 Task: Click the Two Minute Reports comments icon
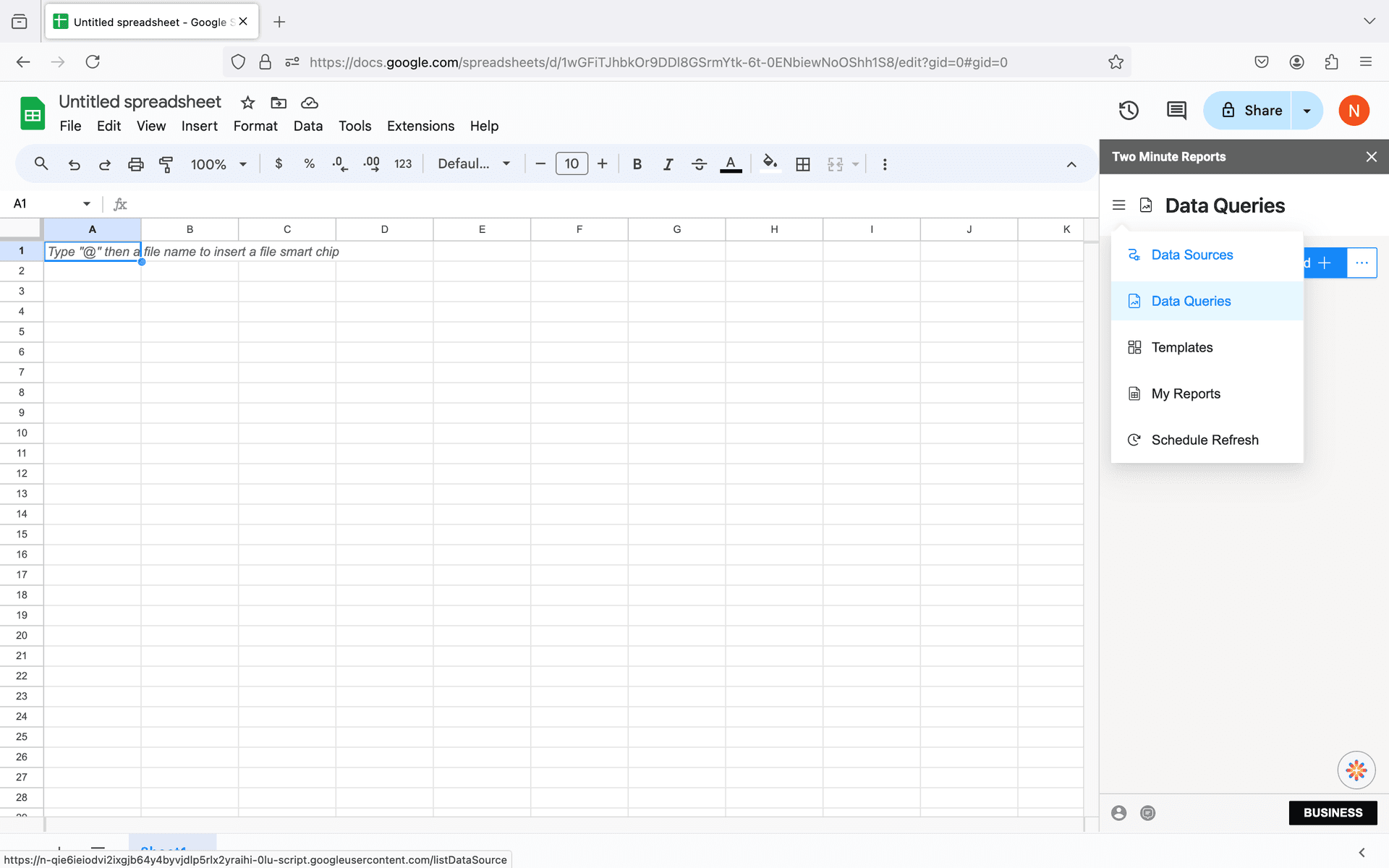click(1148, 812)
